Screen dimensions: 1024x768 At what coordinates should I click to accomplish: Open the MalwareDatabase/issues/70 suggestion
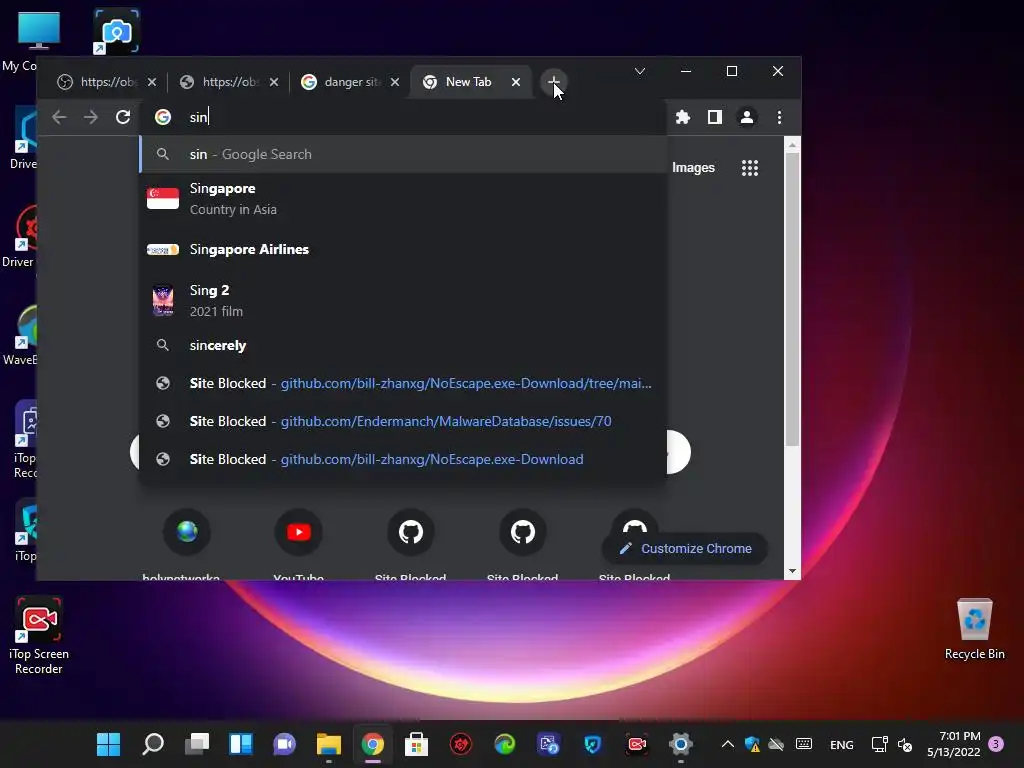click(x=404, y=421)
